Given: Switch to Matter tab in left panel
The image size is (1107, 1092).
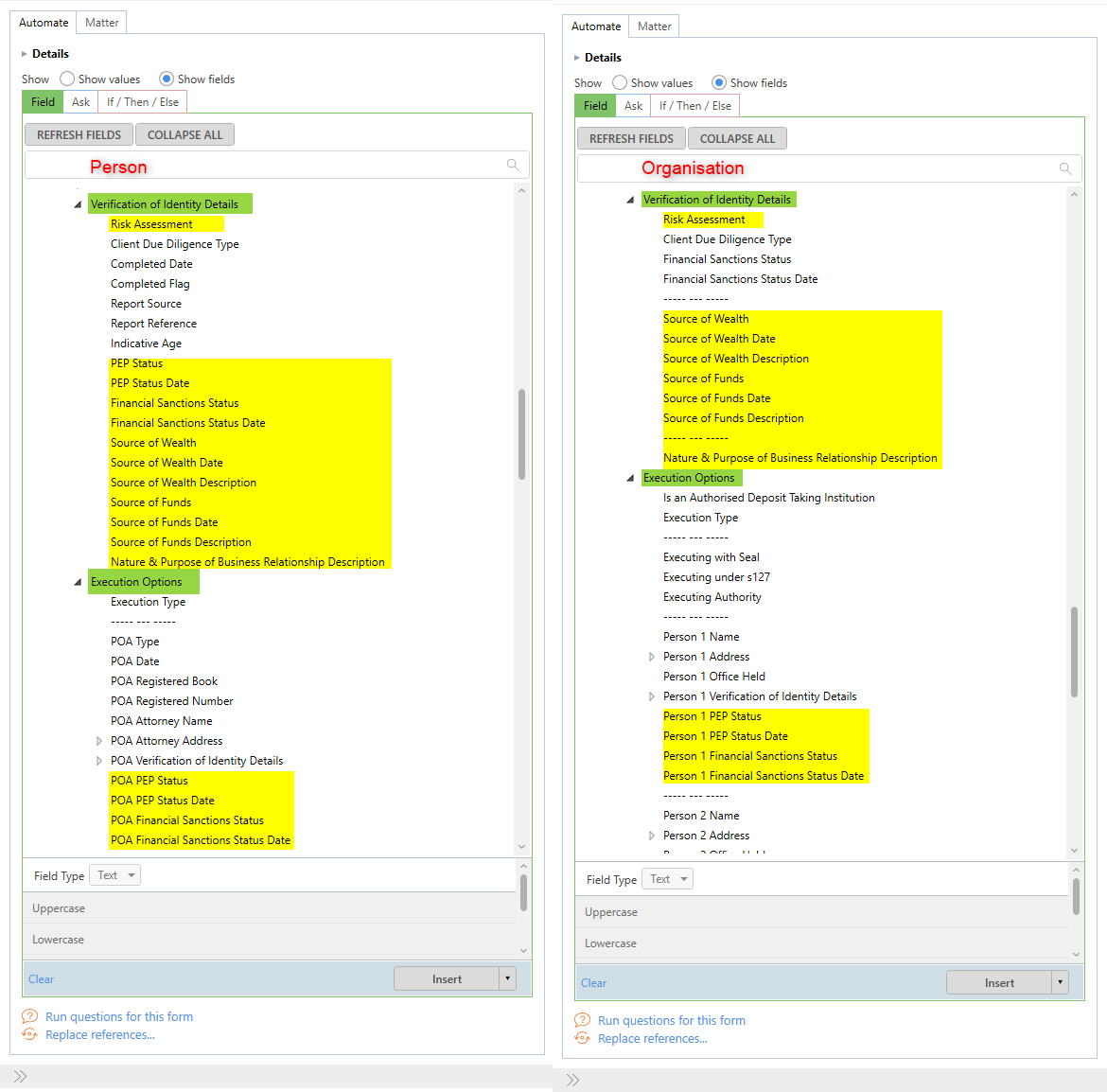Looking at the screenshot, I should click(101, 23).
